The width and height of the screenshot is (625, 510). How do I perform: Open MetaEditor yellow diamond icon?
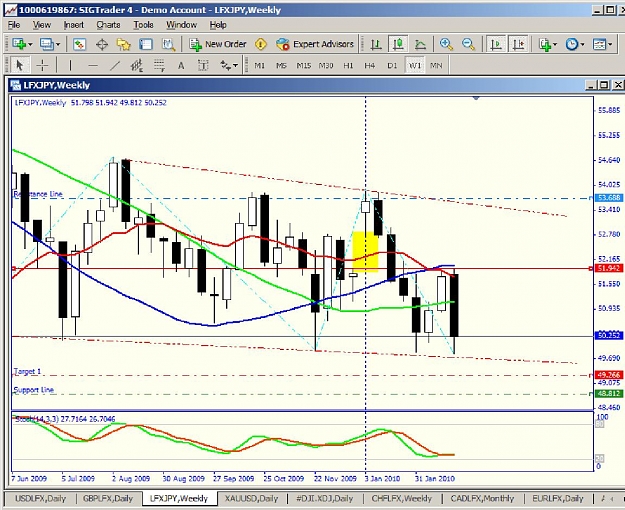pyautogui.click(x=261, y=44)
